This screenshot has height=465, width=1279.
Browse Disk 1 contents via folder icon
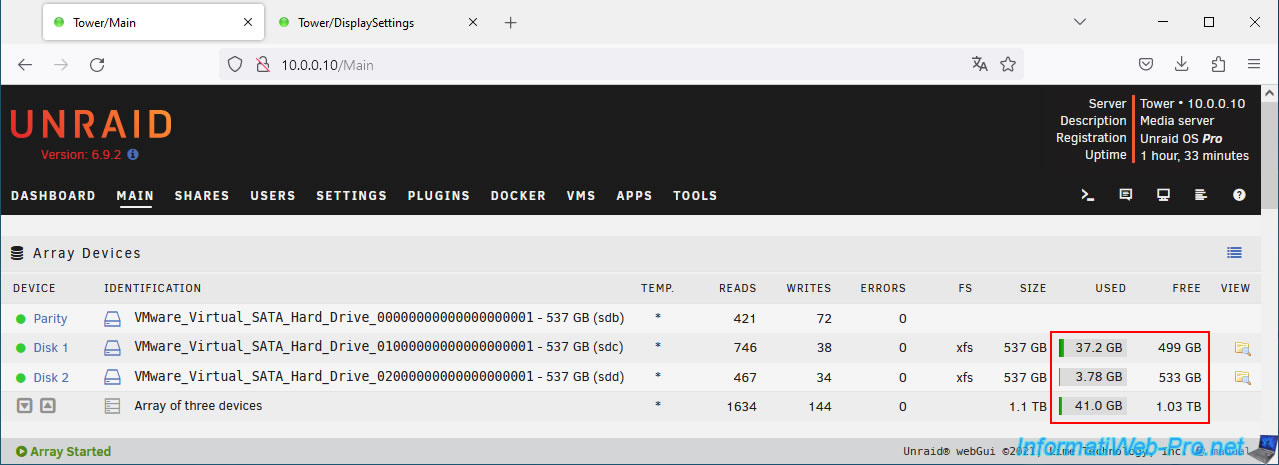point(1242,348)
